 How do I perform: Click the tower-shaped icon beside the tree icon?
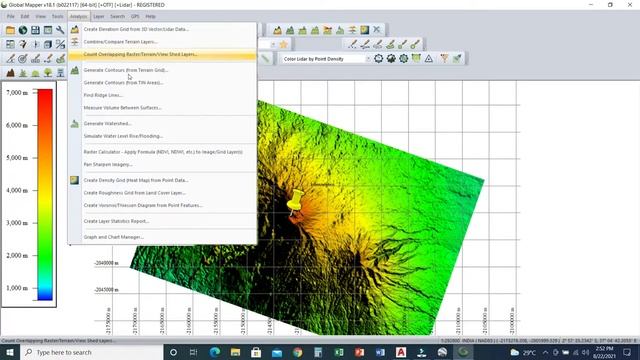click(x=60, y=73)
